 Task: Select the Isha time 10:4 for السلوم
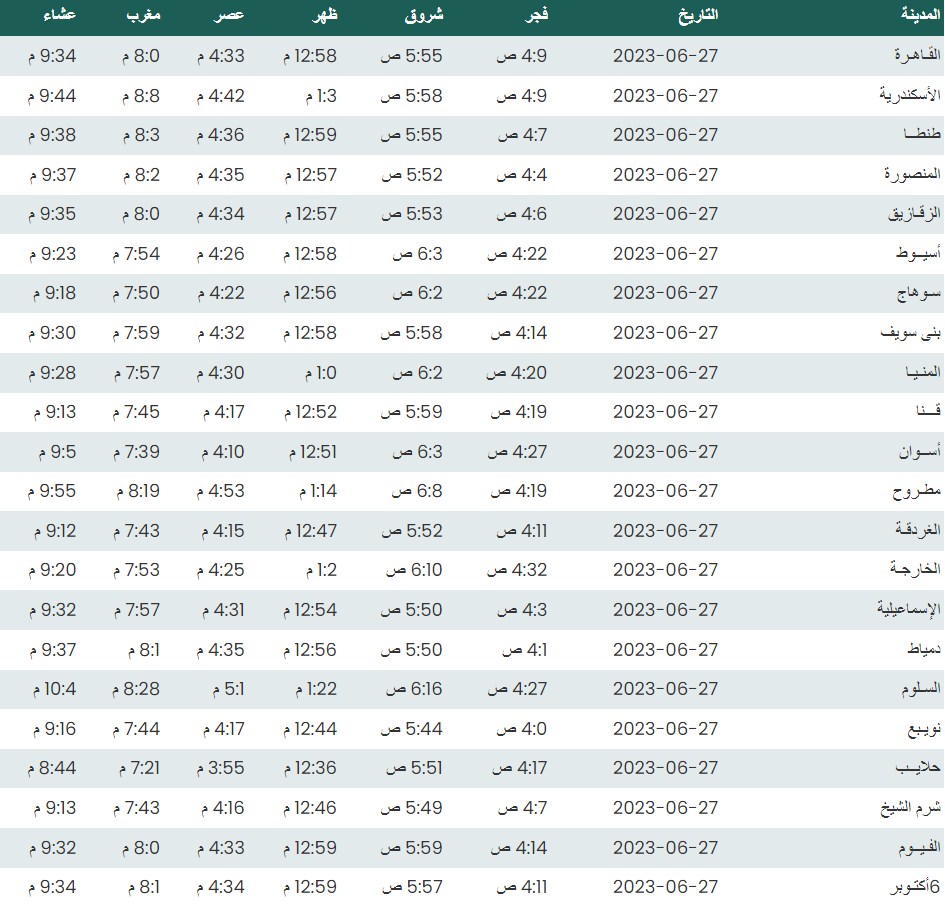click(x=53, y=689)
